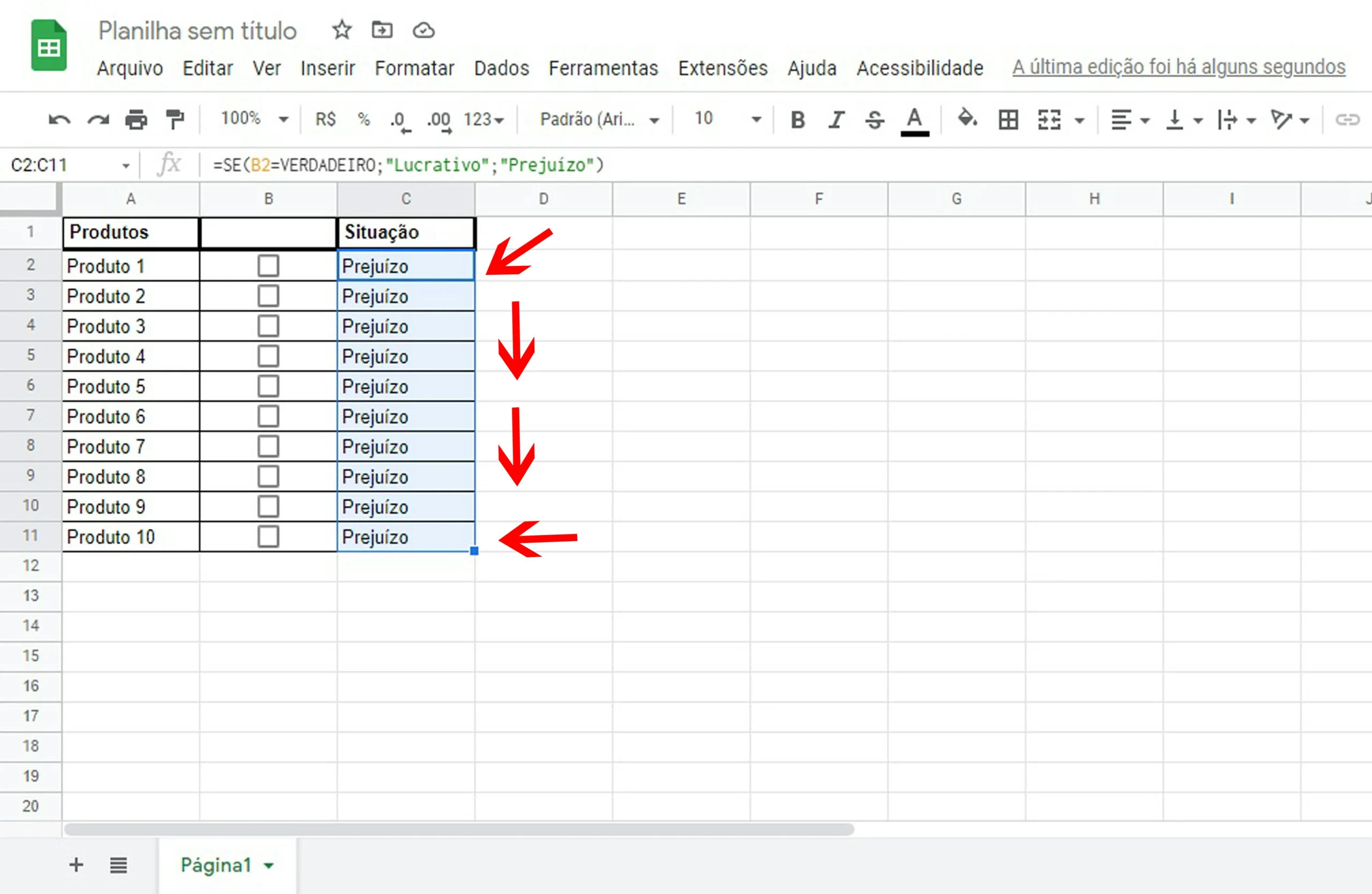Toggle italic formatting

pyautogui.click(x=837, y=120)
